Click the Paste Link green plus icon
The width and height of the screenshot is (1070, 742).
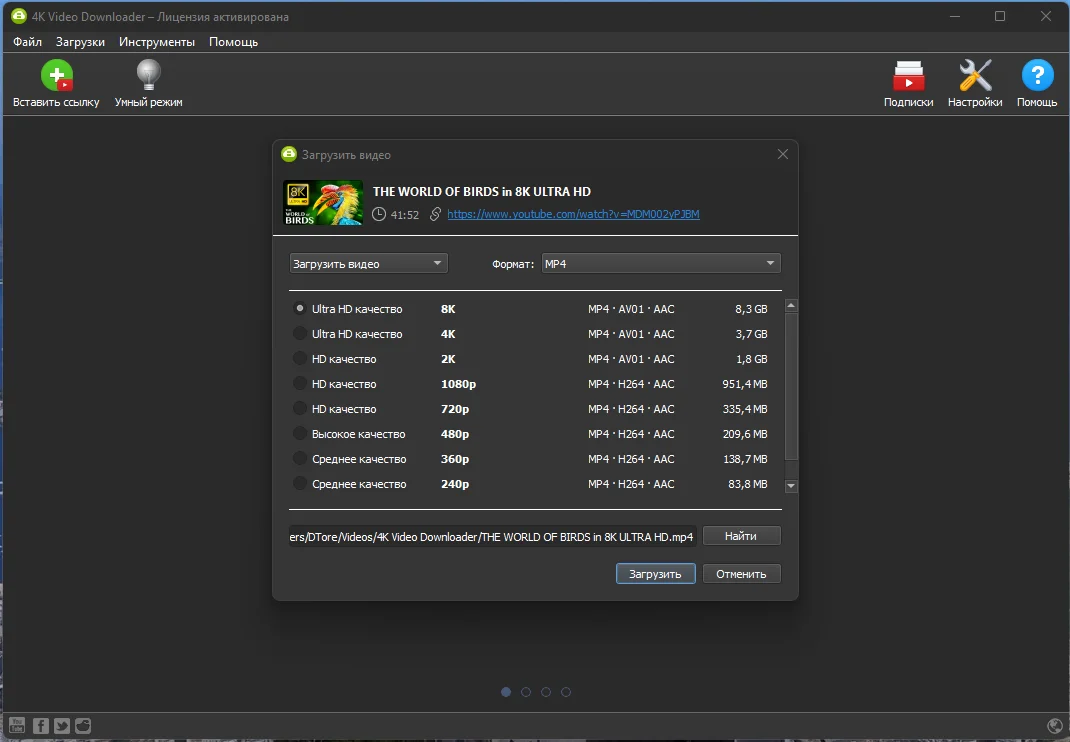pyautogui.click(x=57, y=75)
